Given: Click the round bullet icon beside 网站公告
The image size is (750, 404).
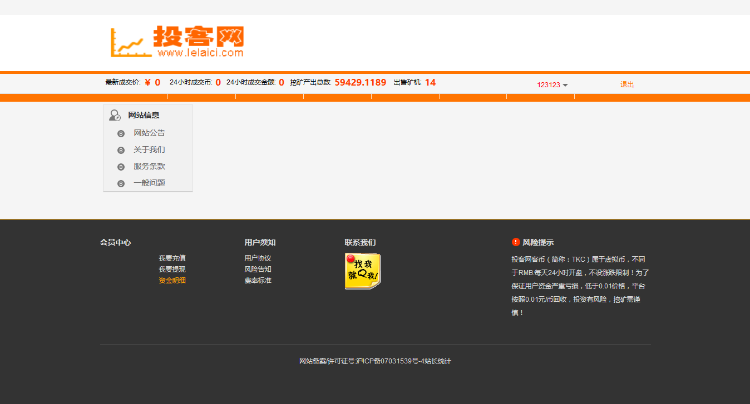Looking at the screenshot, I should point(121,134).
